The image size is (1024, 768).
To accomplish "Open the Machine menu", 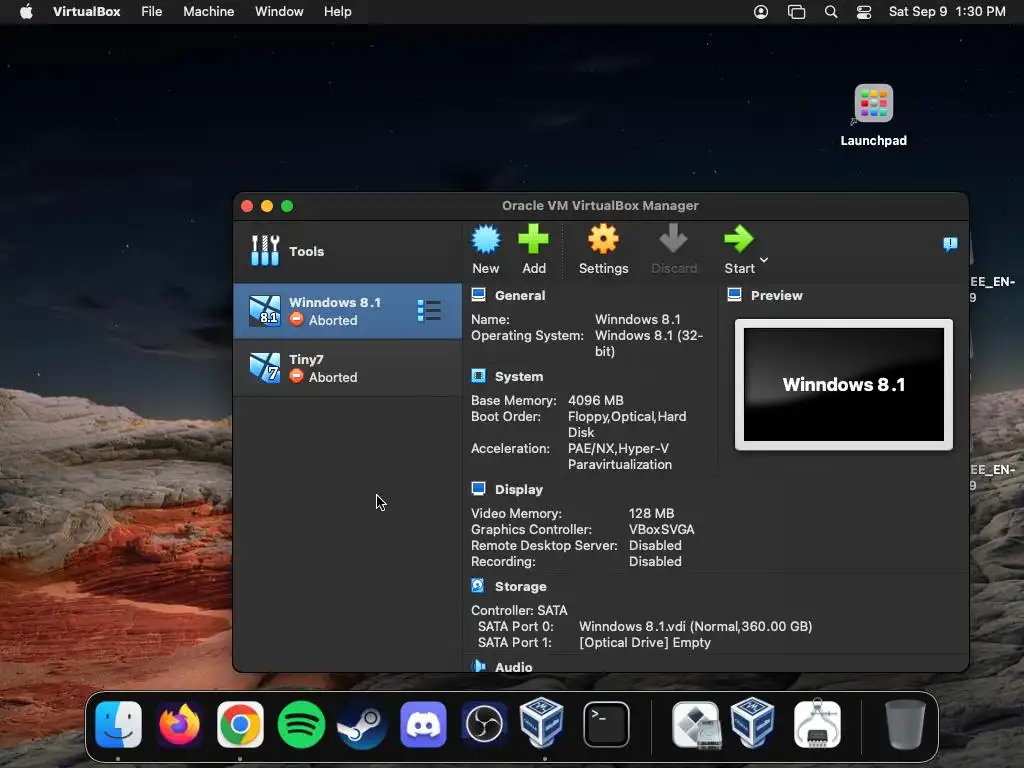I will coord(208,12).
